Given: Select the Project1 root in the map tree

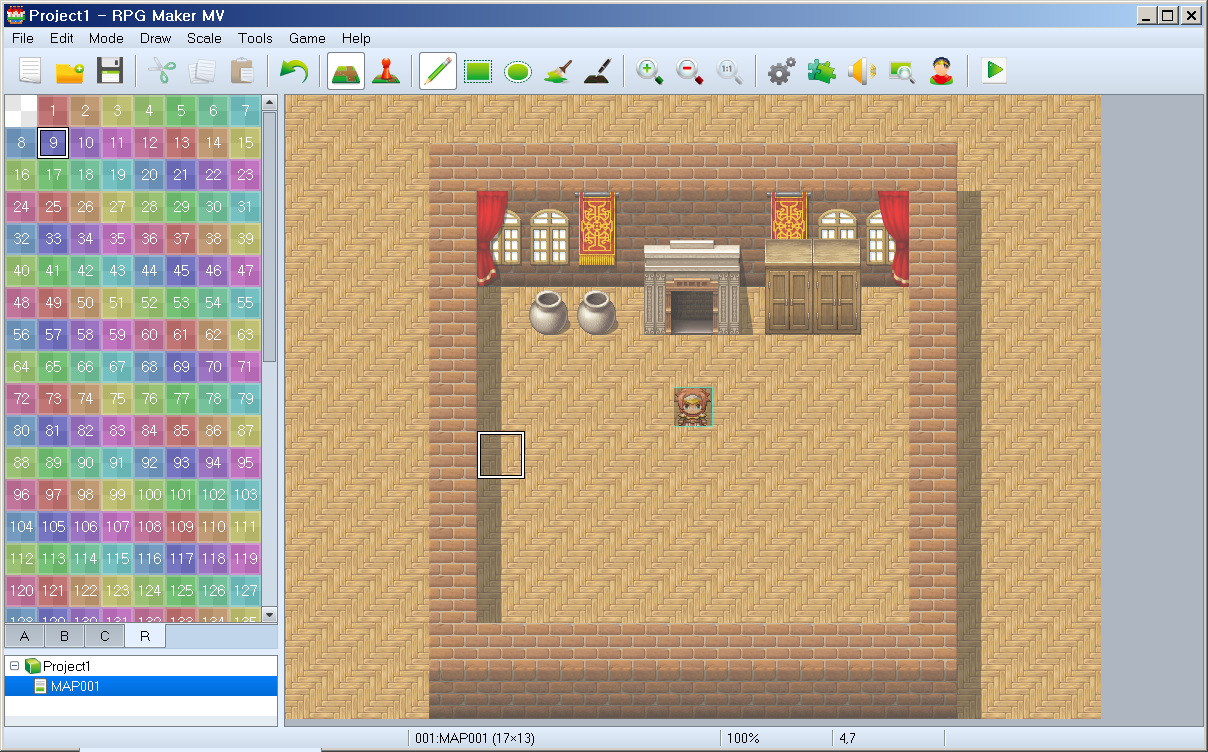Looking at the screenshot, I should [x=67, y=666].
